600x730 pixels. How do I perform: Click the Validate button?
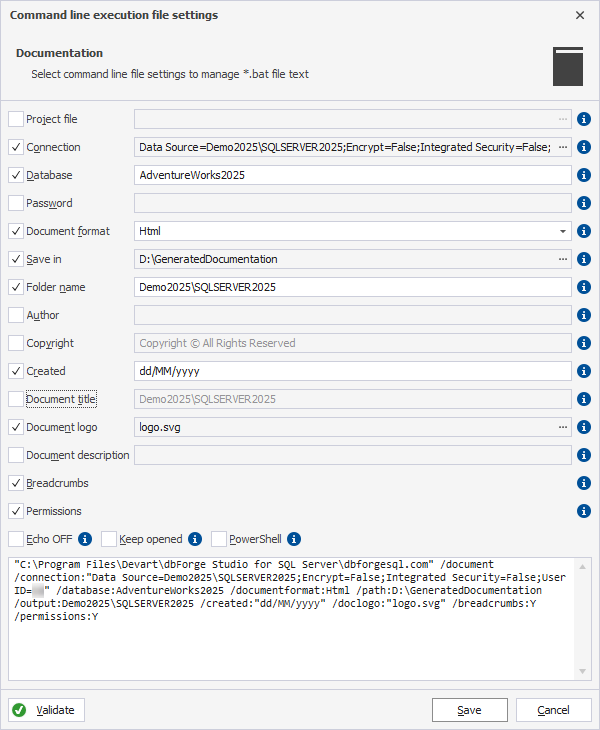point(47,710)
